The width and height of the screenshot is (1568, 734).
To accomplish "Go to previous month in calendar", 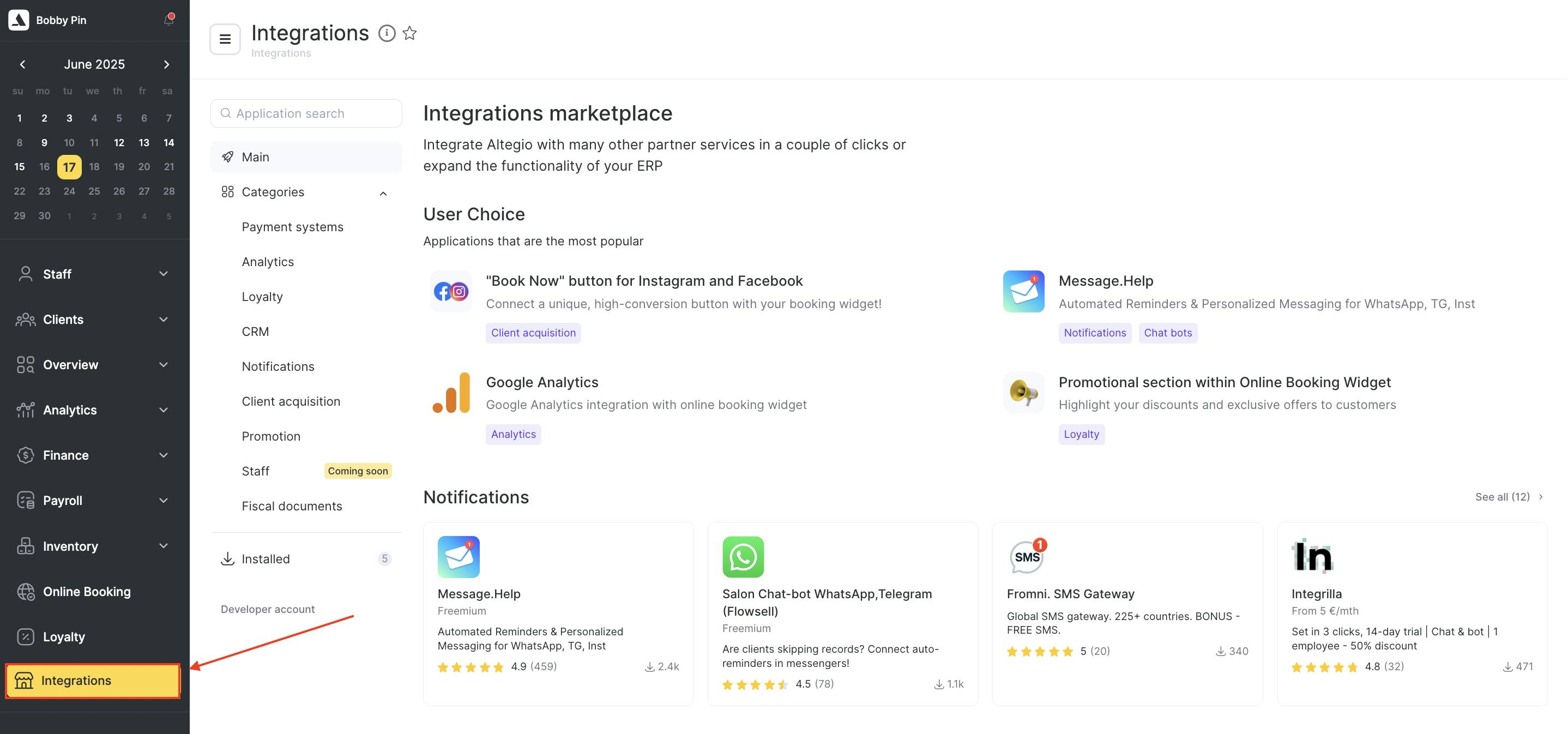I will (22, 64).
